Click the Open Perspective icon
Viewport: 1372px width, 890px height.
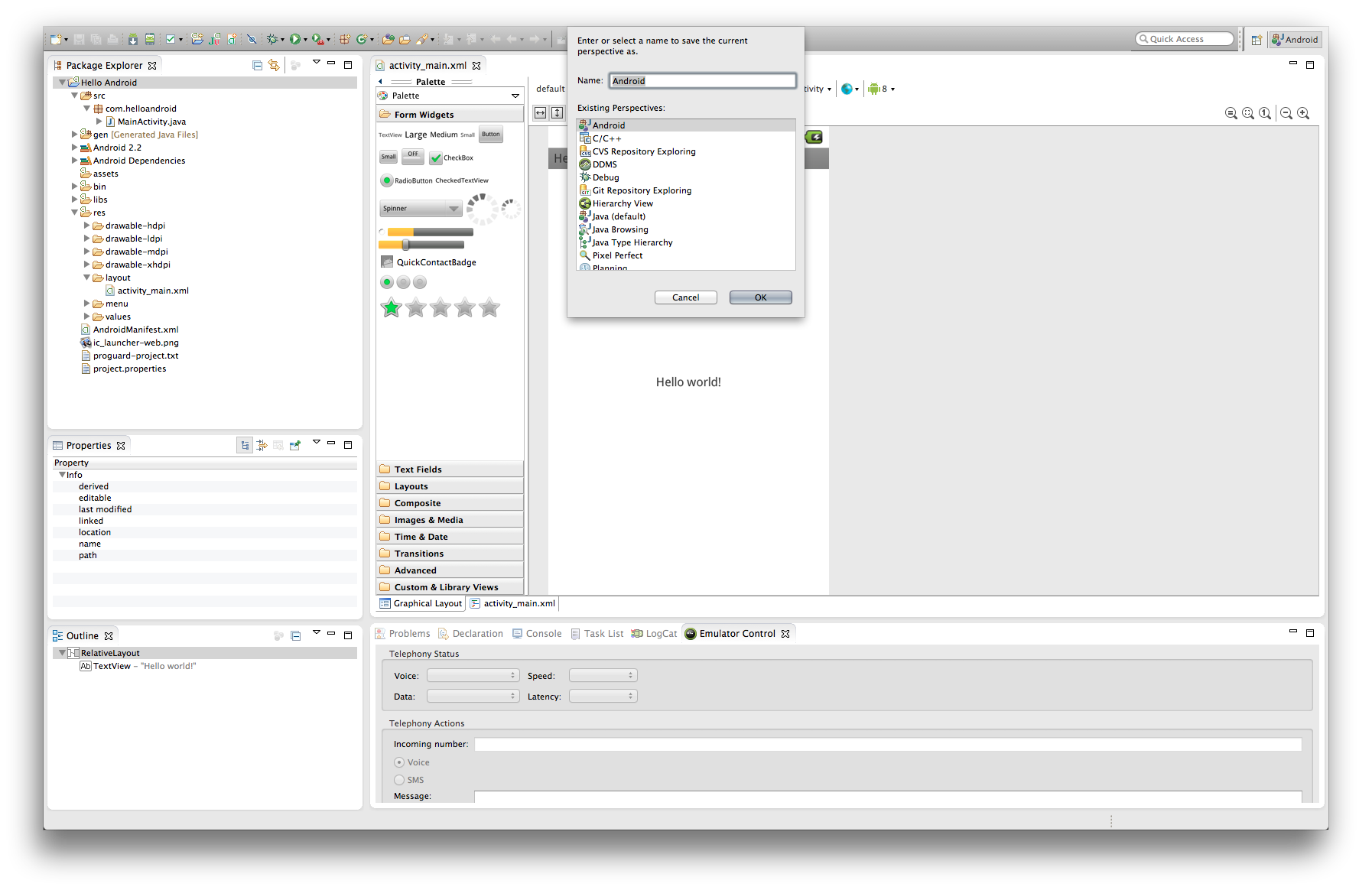pyautogui.click(x=1257, y=40)
